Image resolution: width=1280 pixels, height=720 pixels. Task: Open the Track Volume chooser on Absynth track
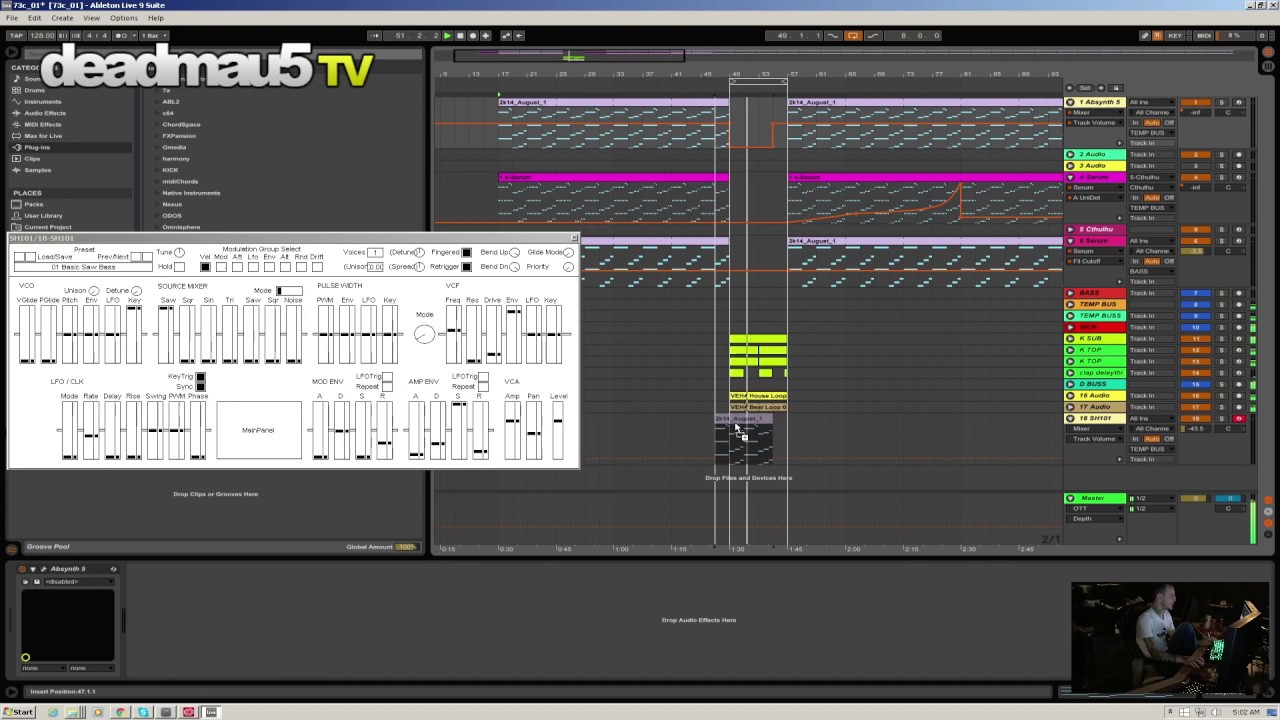pyautogui.click(x=1096, y=123)
